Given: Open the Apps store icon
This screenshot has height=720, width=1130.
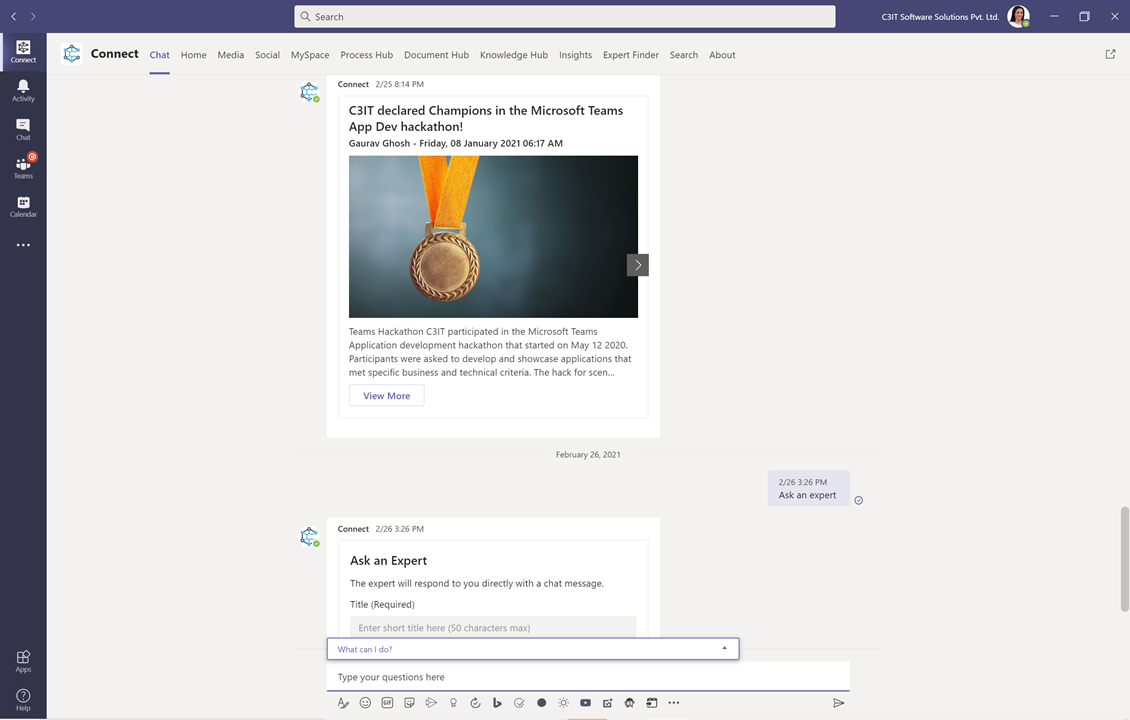Looking at the screenshot, I should click(x=23, y=661).
